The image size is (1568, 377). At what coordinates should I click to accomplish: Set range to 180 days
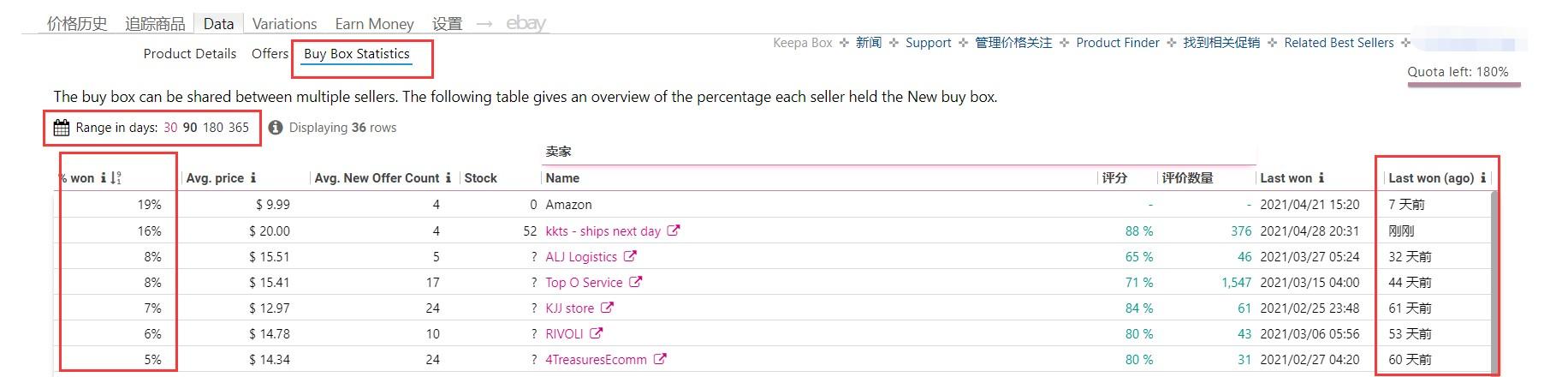[x=212, y=128]
